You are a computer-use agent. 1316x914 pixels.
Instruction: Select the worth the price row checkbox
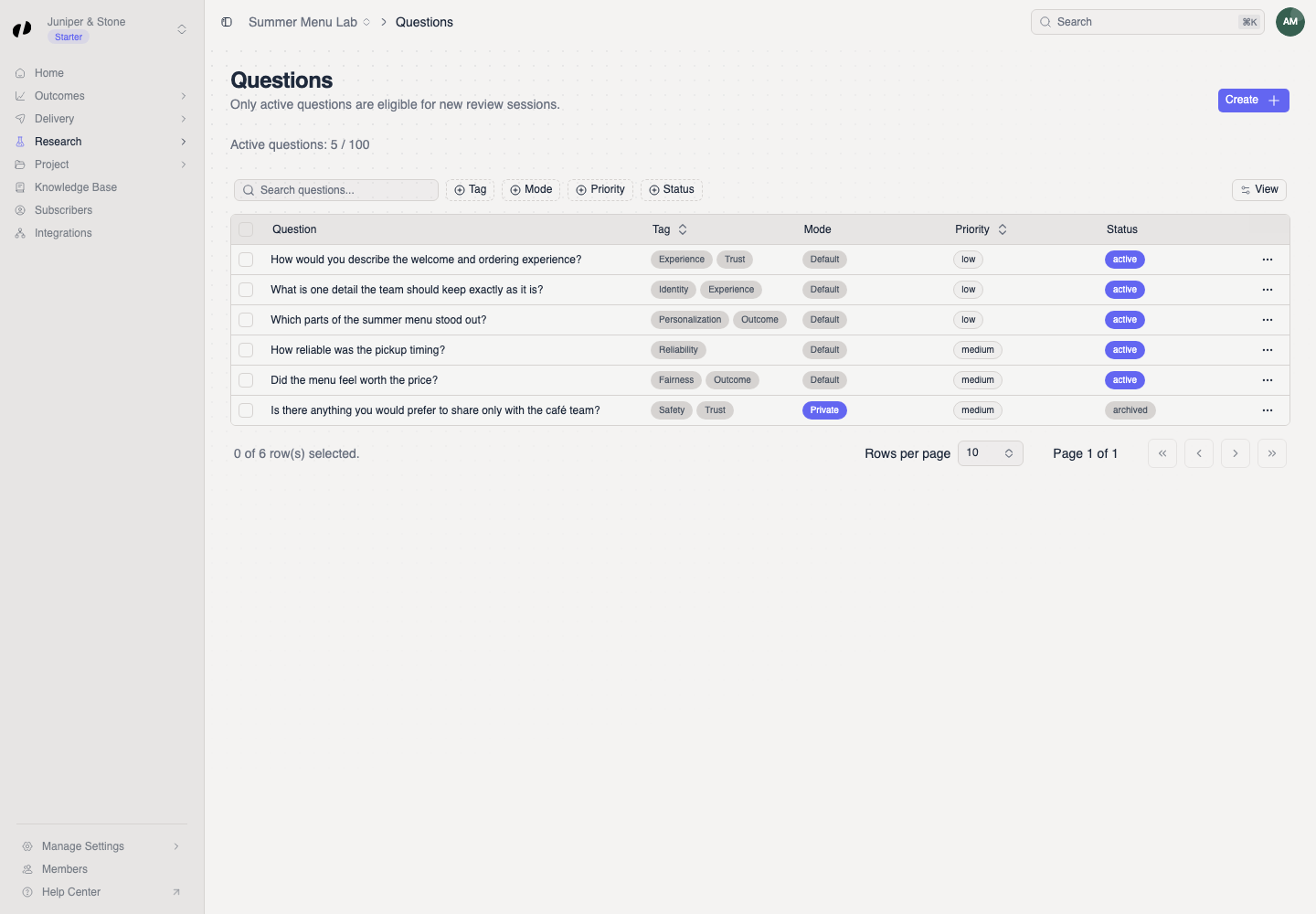[x=246, y=380]
